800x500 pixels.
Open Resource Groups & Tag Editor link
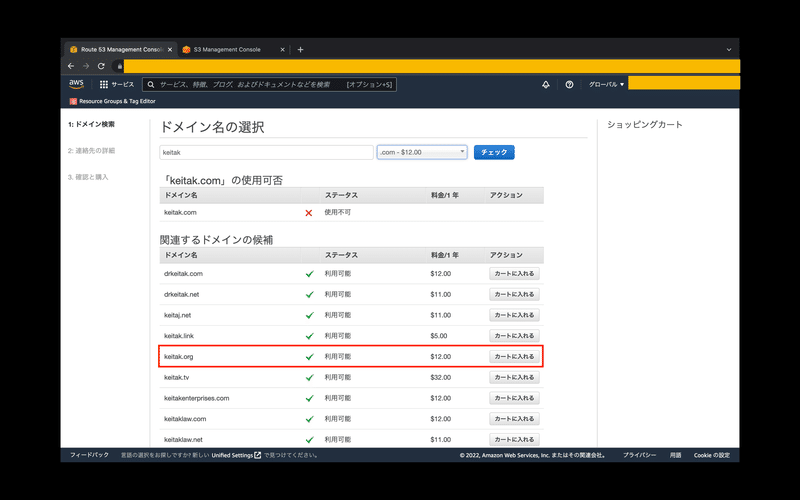(117, 101)
